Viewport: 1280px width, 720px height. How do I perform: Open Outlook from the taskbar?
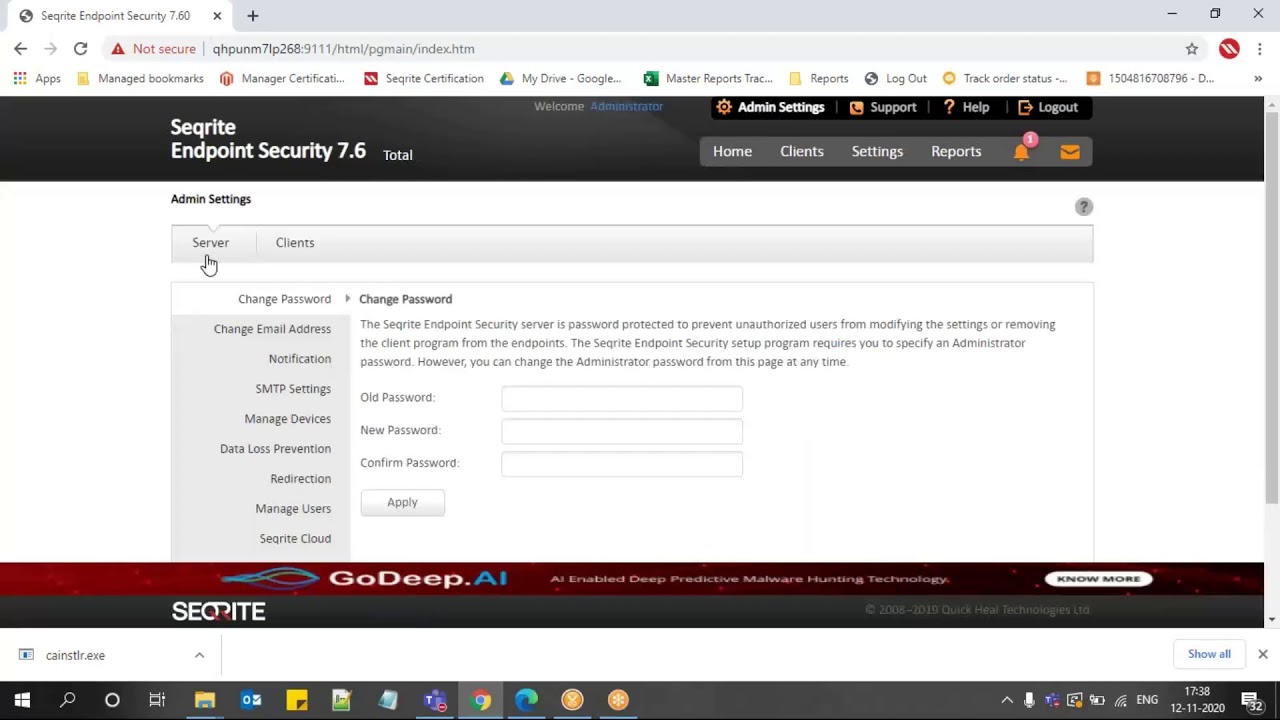pos(251,700)
